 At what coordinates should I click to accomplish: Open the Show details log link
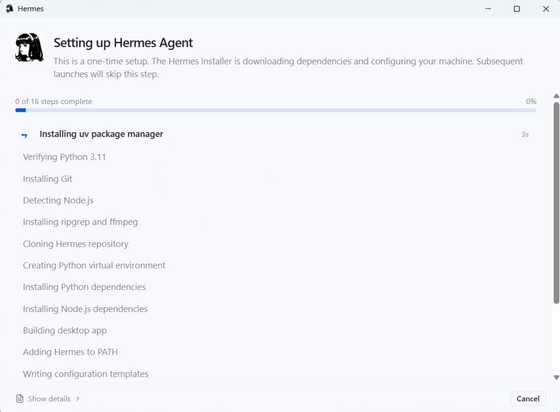tap(49, 398)
